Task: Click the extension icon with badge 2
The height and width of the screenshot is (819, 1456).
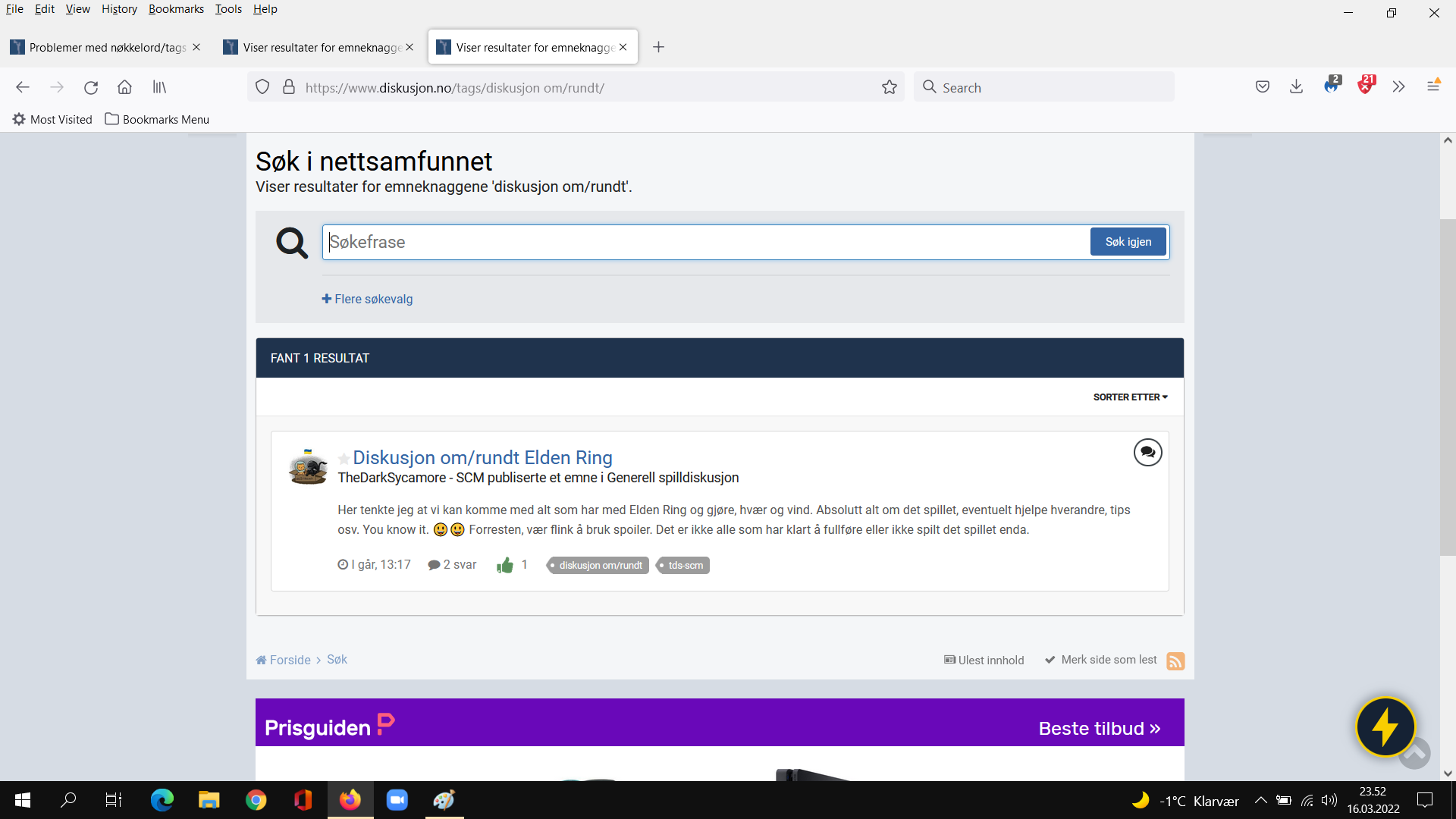Action: (x=1332, y=86)
